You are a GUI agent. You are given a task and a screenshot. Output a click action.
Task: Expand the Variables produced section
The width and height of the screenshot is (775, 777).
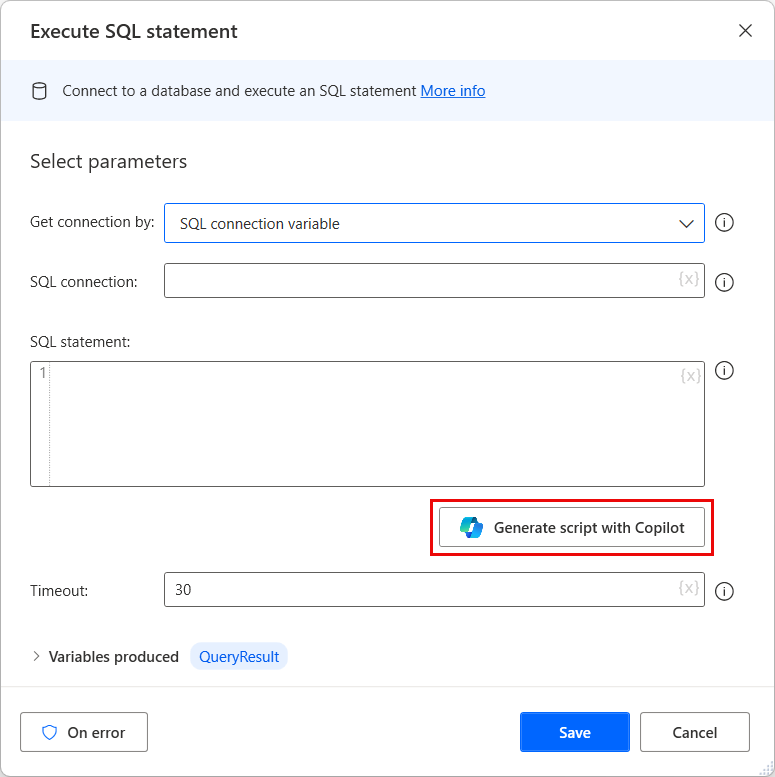37,657
